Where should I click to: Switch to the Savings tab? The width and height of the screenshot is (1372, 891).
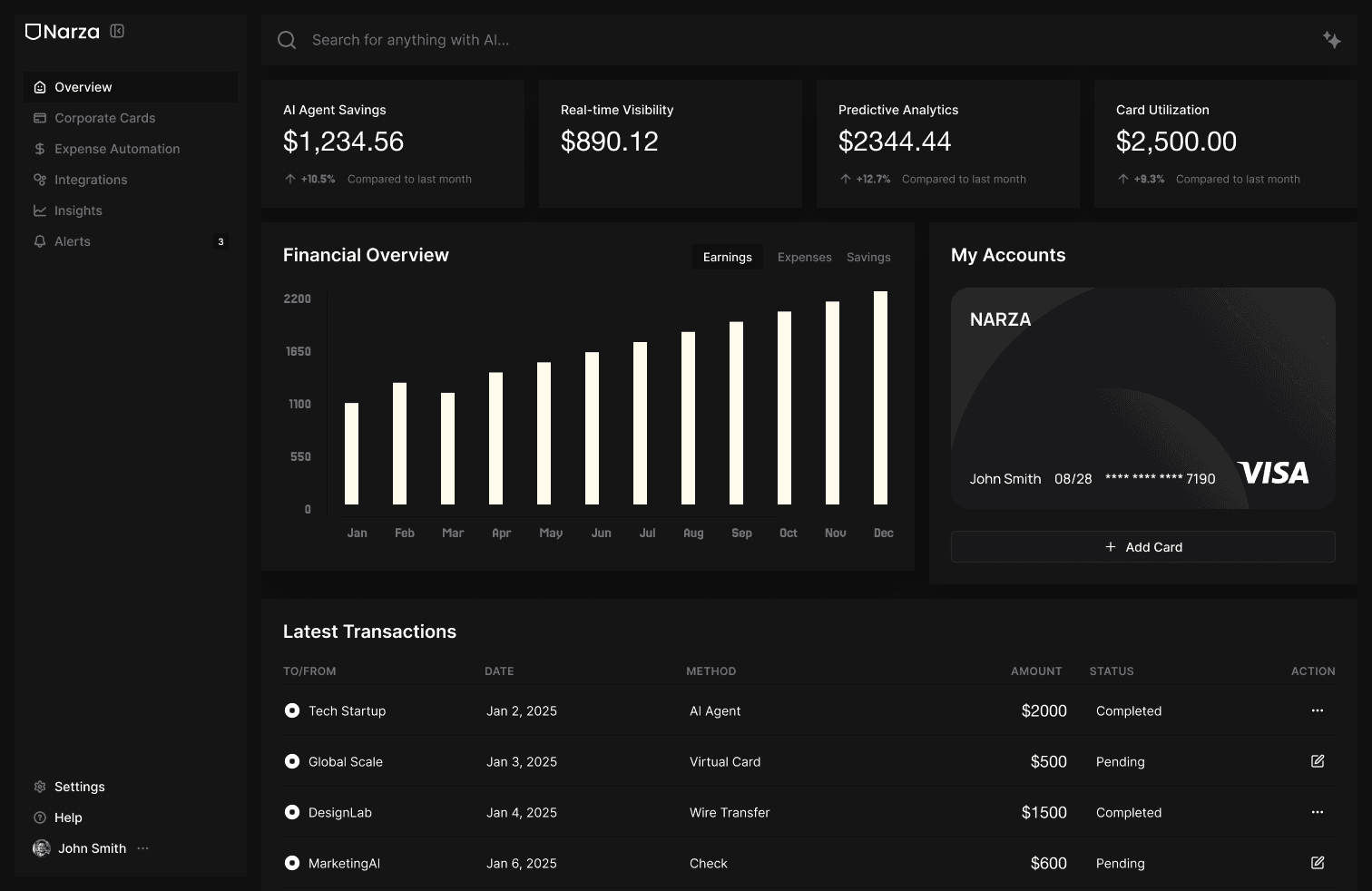[867, 257]
